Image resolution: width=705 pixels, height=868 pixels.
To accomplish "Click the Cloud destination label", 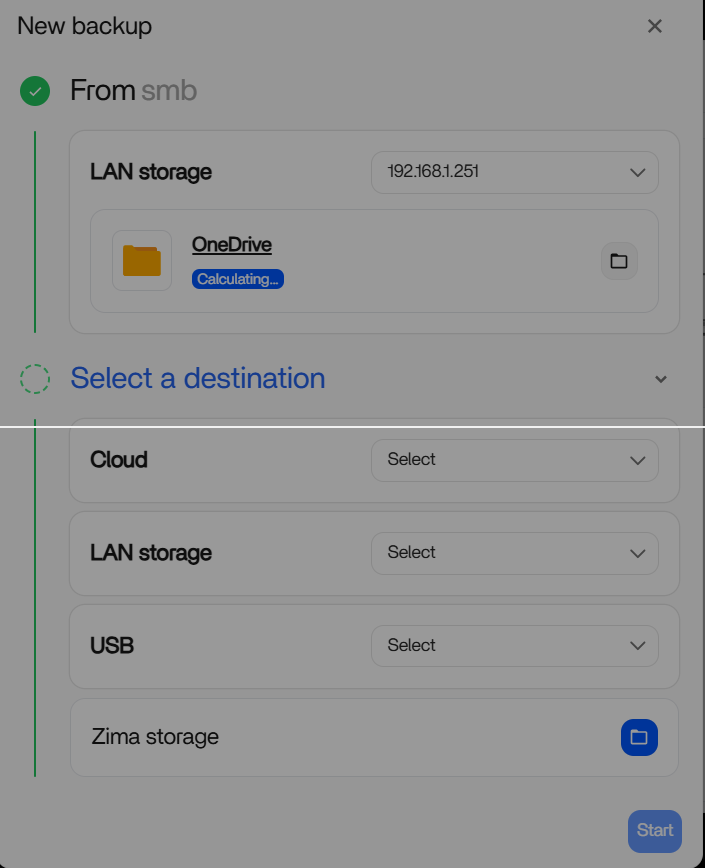I will [119, 460].
